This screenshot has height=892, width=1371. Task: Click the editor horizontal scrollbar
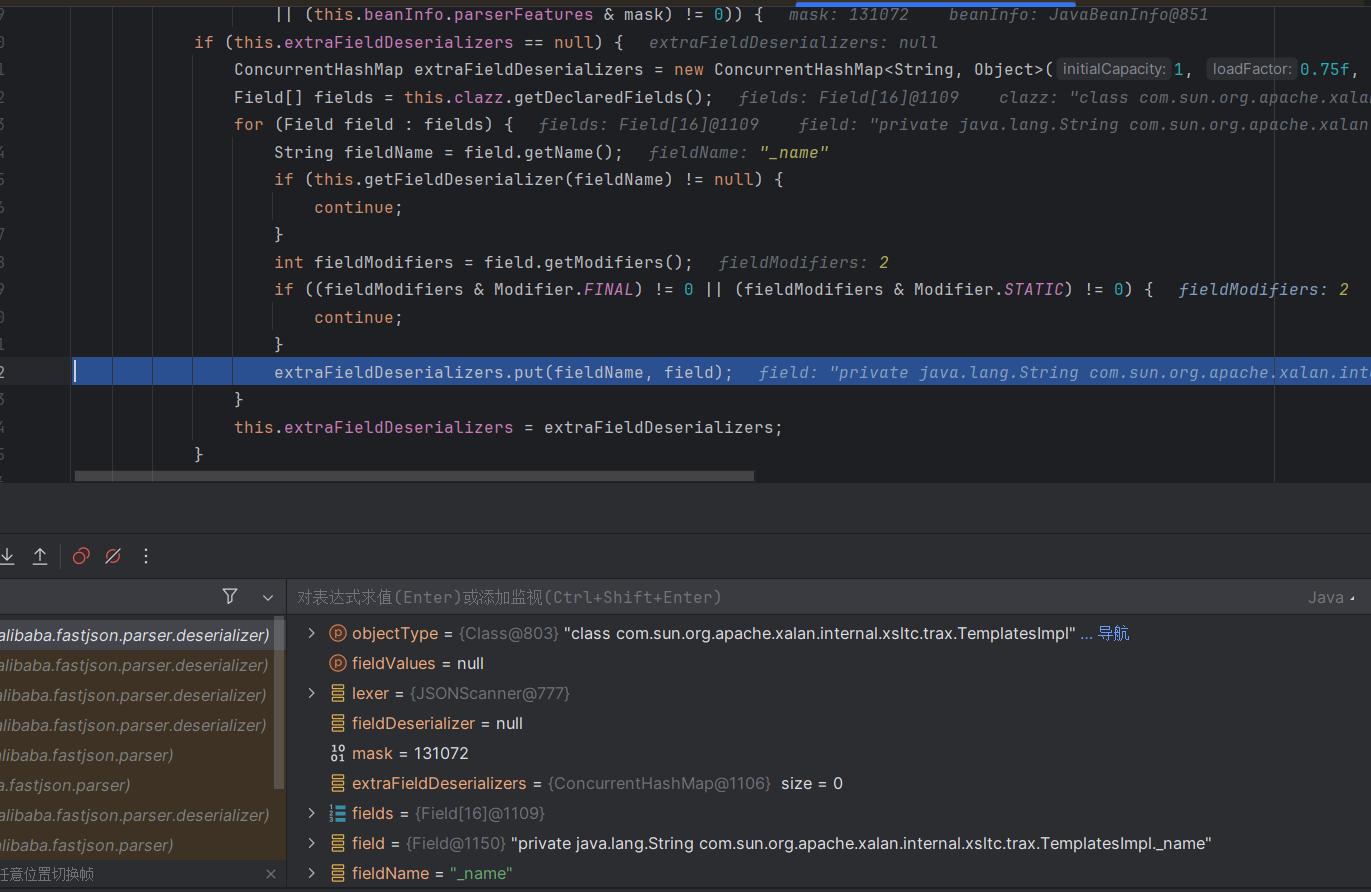(414, 476)
